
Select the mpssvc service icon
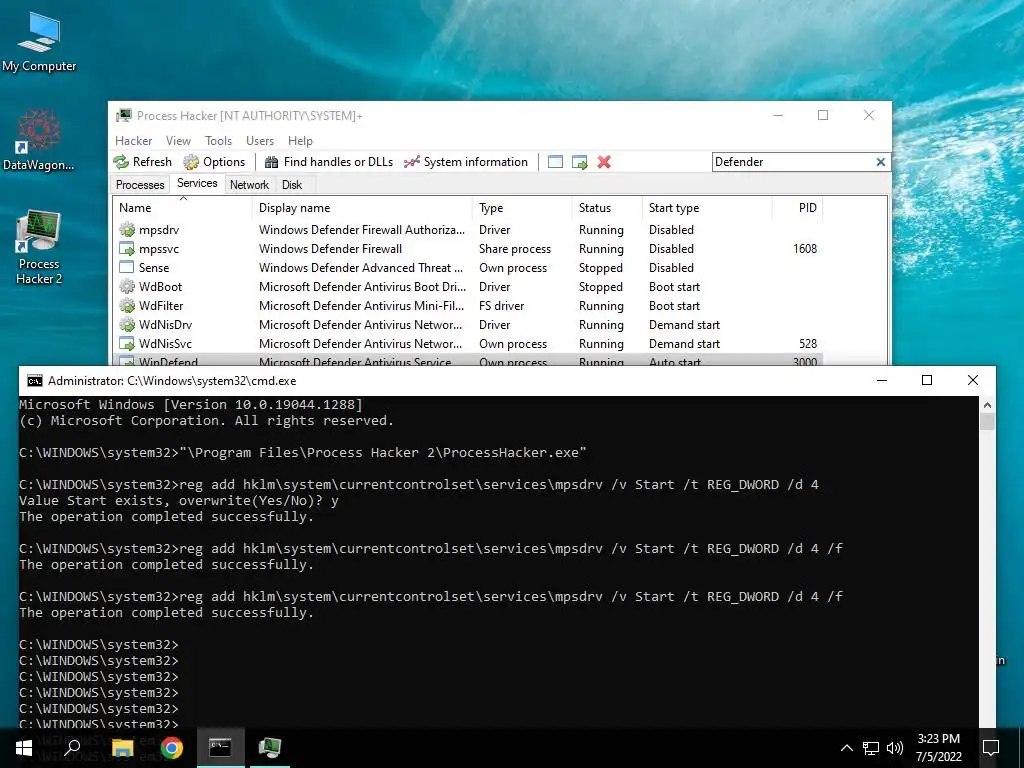[x=127, y=249]
